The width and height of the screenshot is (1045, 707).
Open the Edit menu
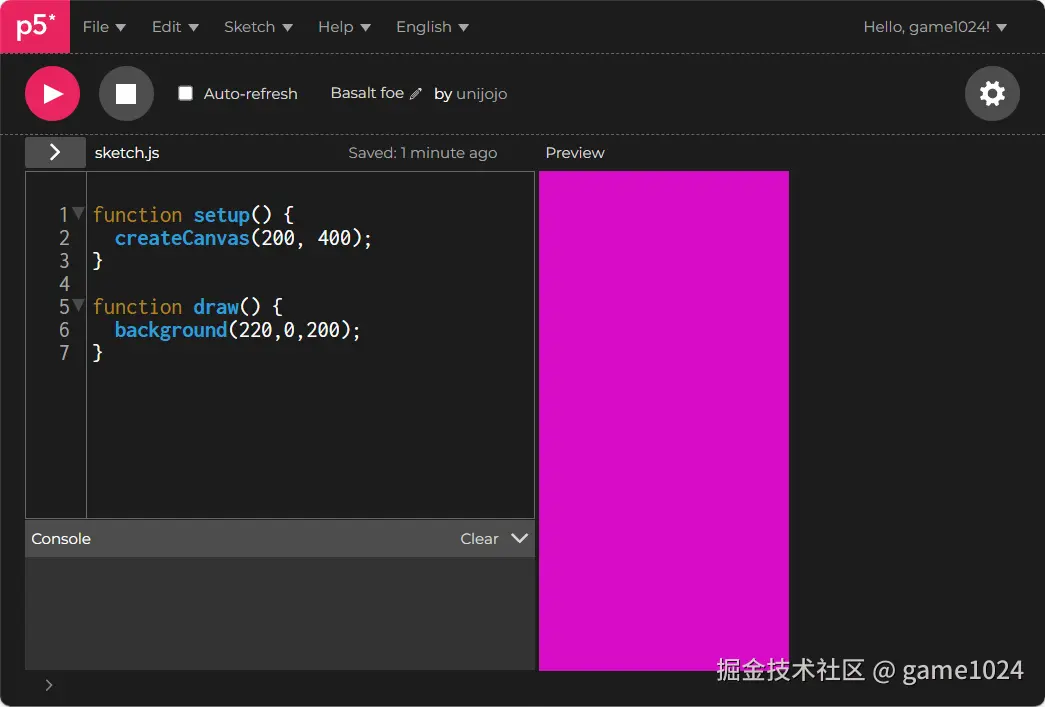(x=175, y=27)
